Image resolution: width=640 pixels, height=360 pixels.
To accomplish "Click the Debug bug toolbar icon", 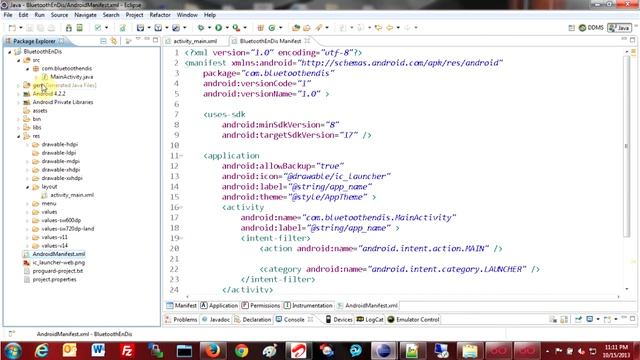I will click(x=201, y=28).
